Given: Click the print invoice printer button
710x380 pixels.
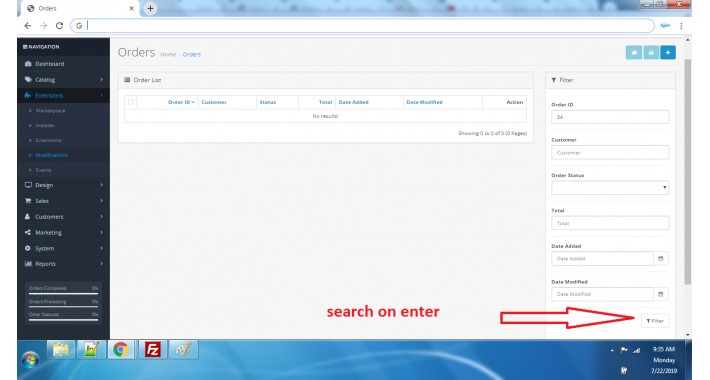Looking at the screenshot, I should [651, 53].
